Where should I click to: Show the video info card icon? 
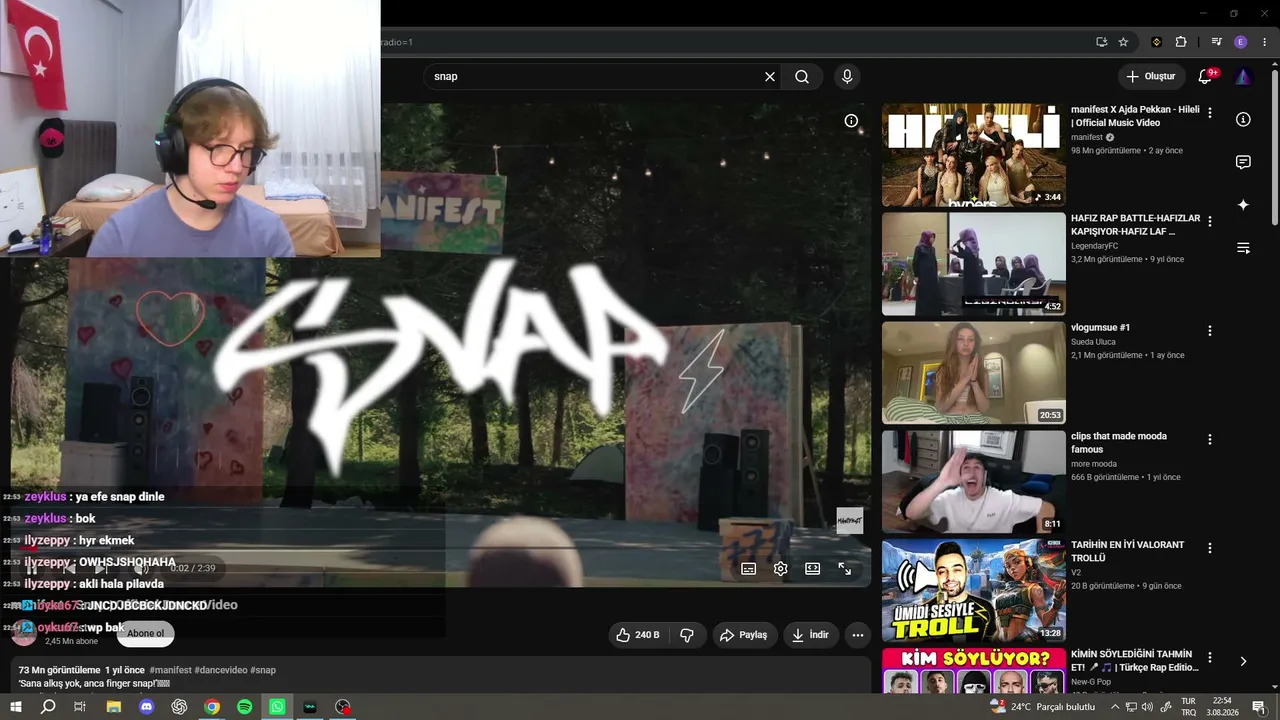click(x=851, y=121)
